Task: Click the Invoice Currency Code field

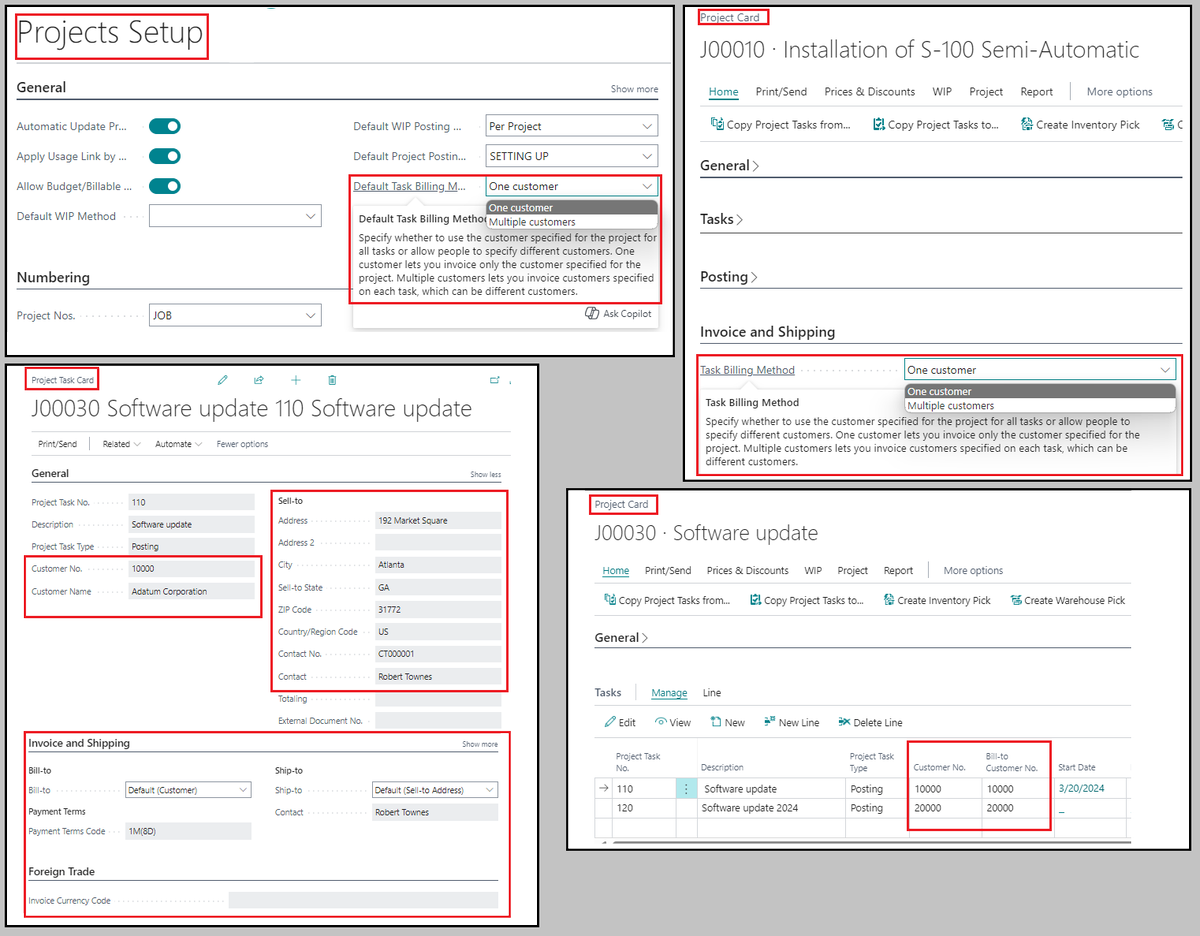Action: coord(363,900)
